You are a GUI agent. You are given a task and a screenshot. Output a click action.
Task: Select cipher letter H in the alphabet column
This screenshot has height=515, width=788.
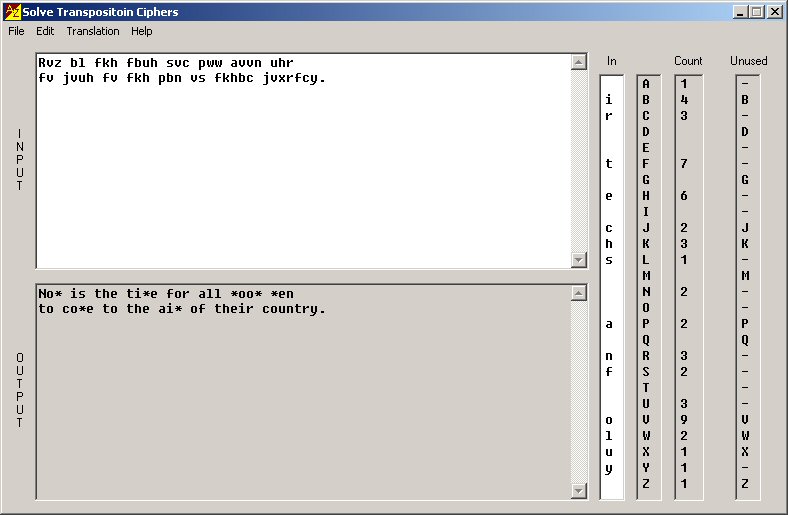[x=646, y=195]
